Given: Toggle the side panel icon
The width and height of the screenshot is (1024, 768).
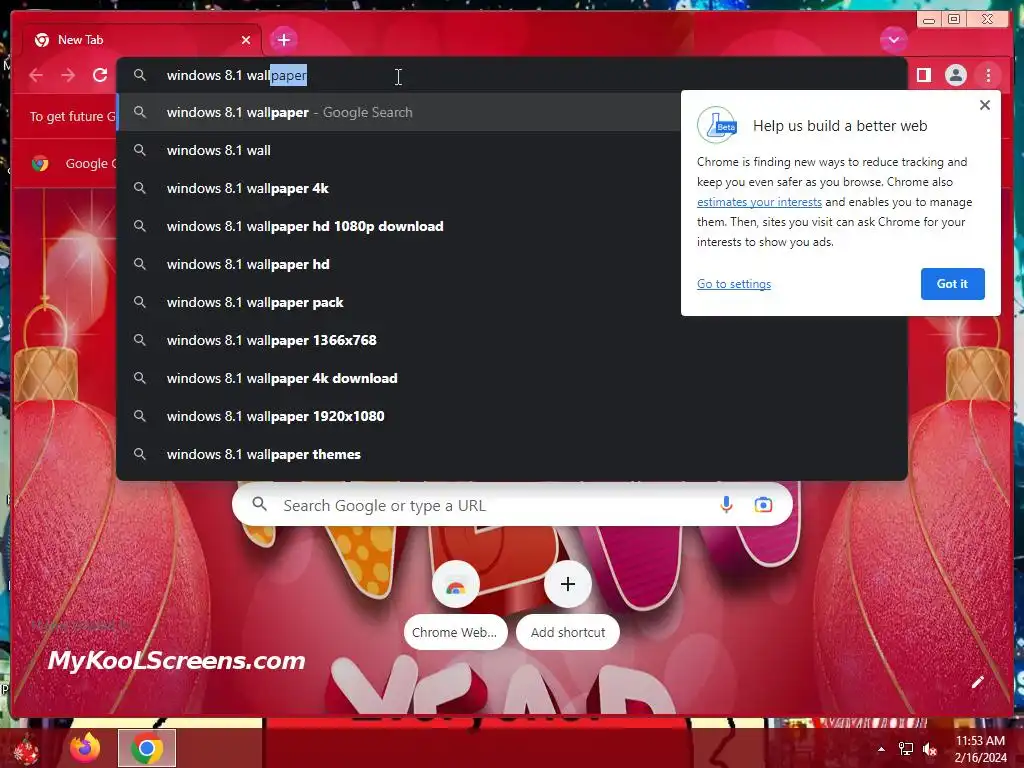Looking at the screenshot, I should click(923, 75).
